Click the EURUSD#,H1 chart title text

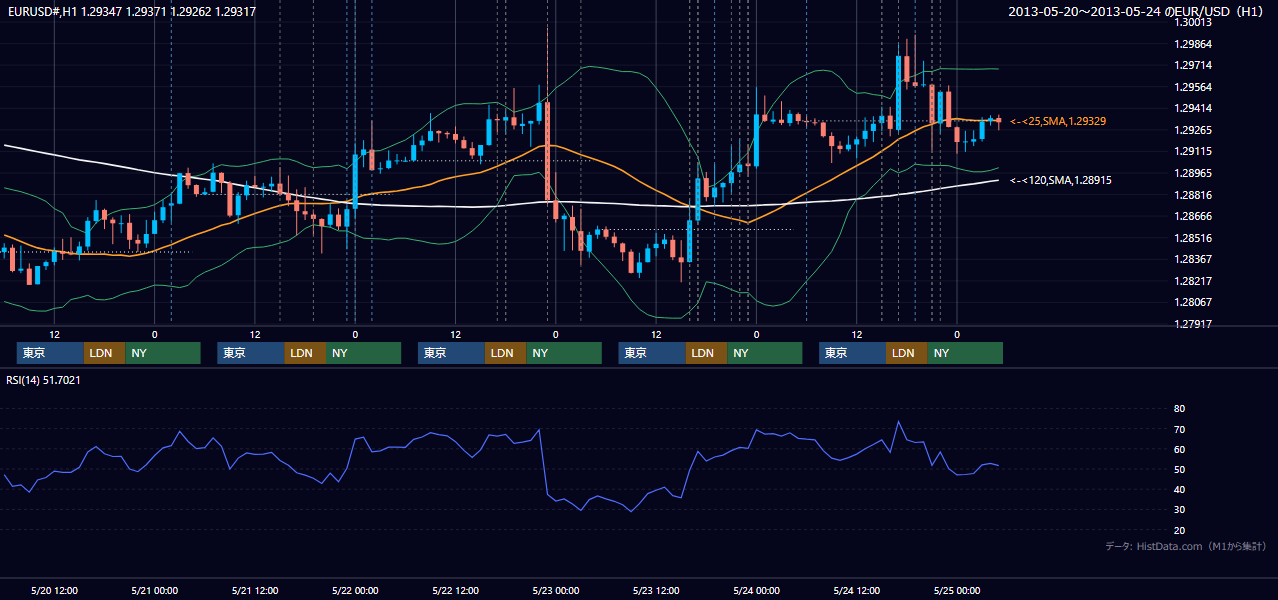pos(130,11)
